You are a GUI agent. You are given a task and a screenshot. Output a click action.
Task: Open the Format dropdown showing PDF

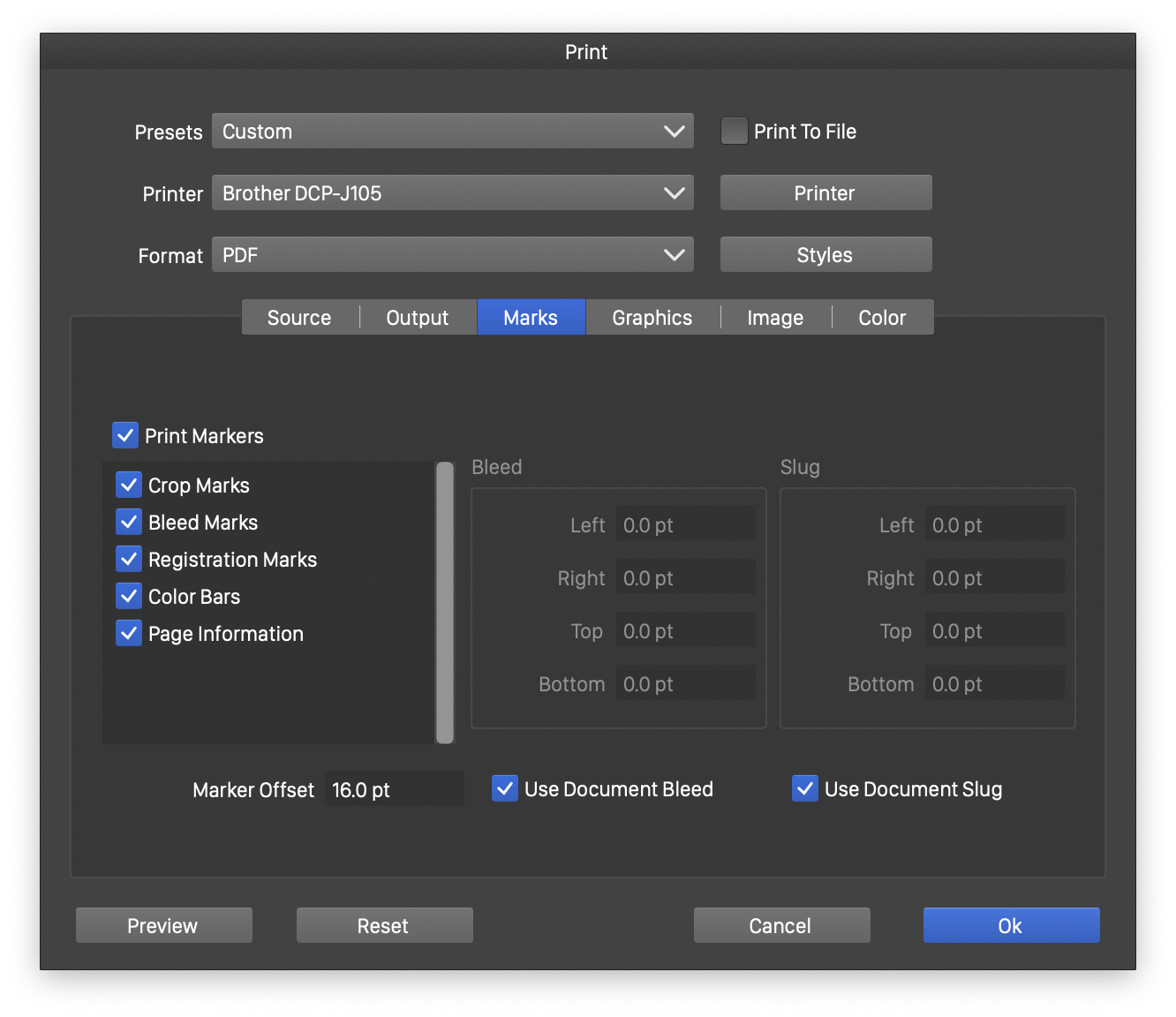pos(452,255)
